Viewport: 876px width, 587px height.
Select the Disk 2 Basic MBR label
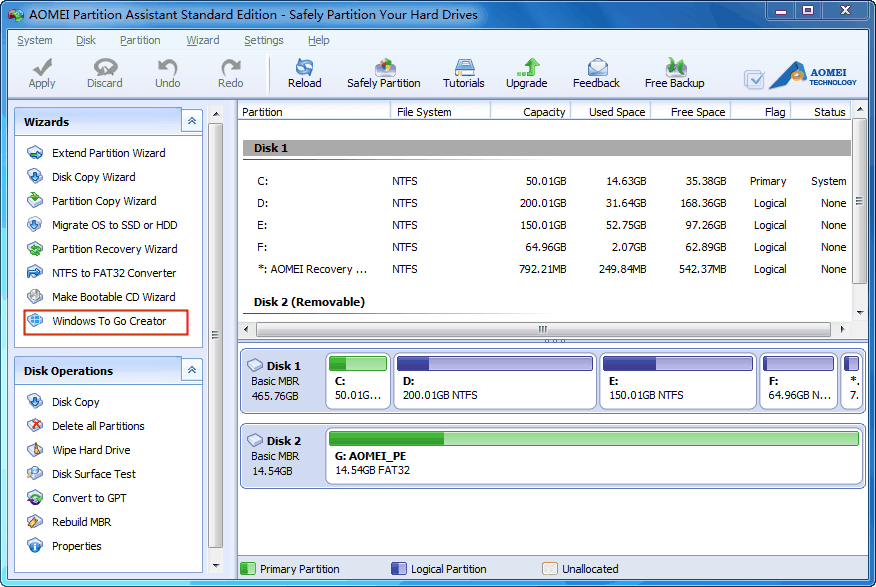click(275, 456)
